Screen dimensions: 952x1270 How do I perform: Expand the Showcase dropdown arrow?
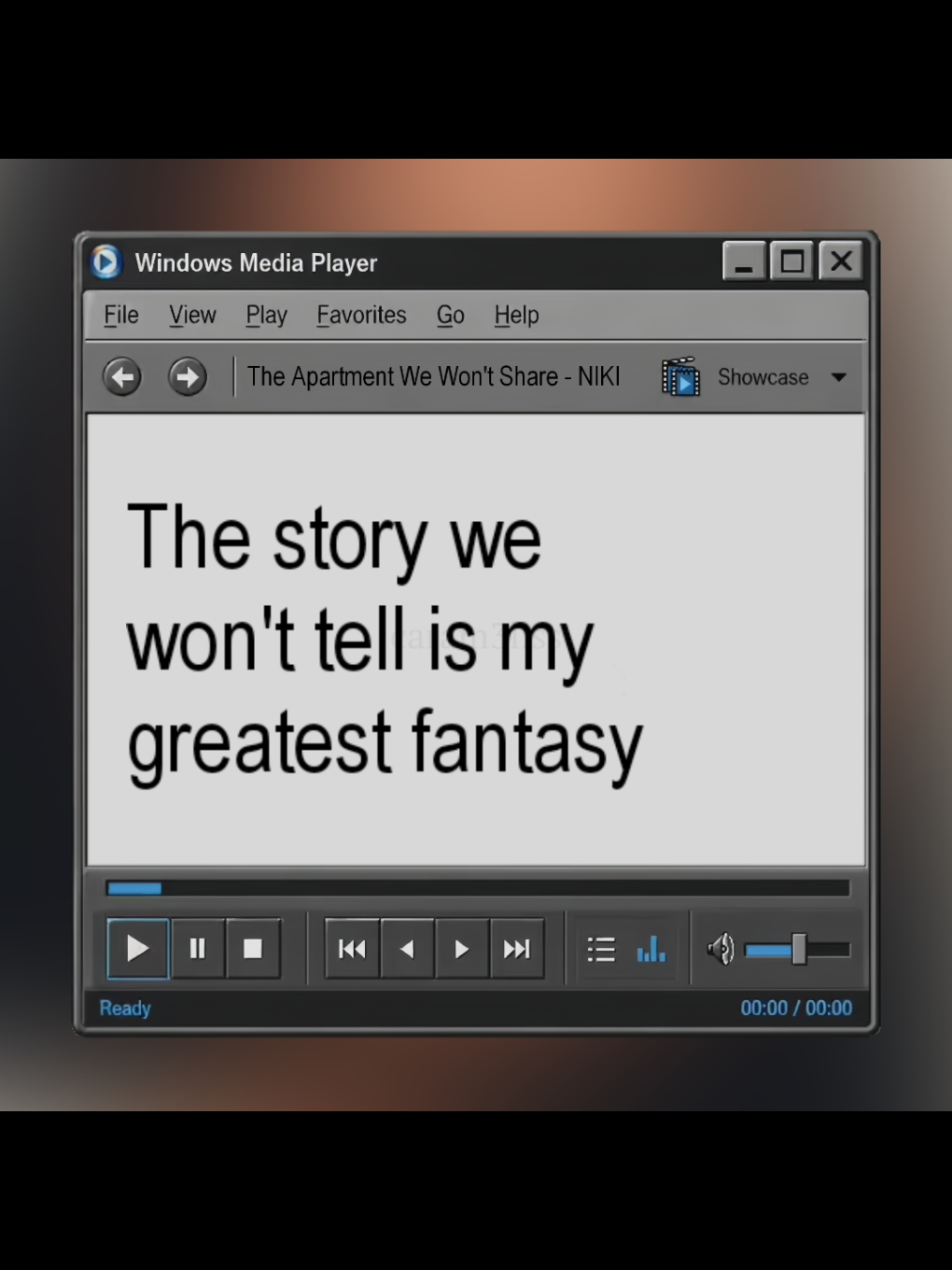point(839,377)
